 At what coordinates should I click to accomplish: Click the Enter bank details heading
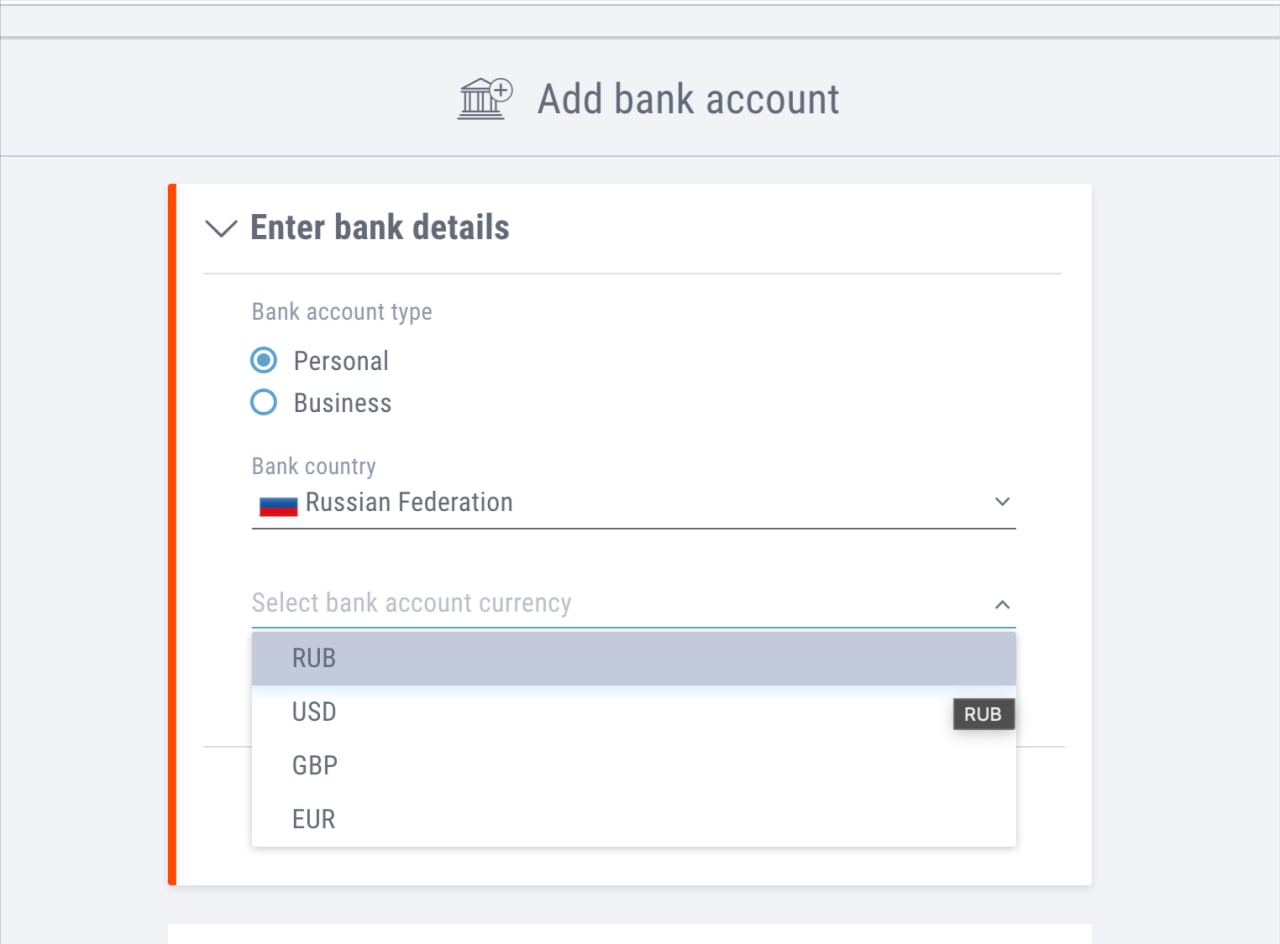pos(380,228)
